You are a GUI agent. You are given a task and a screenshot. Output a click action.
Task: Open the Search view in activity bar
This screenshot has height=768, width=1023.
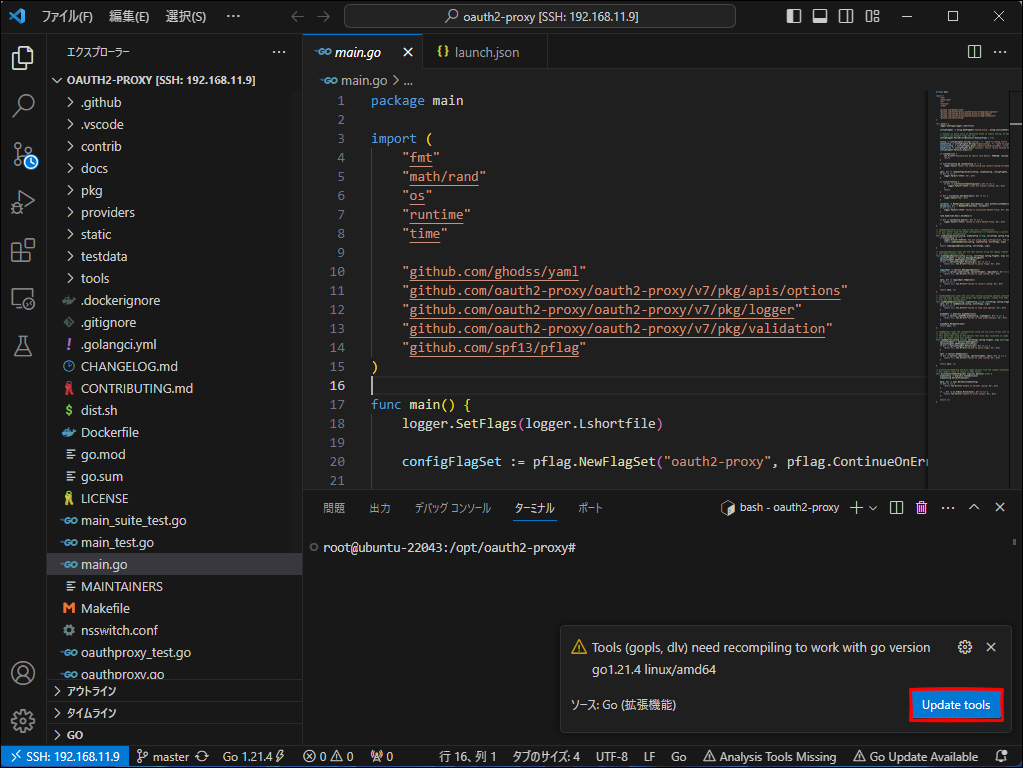click(23, 105)
